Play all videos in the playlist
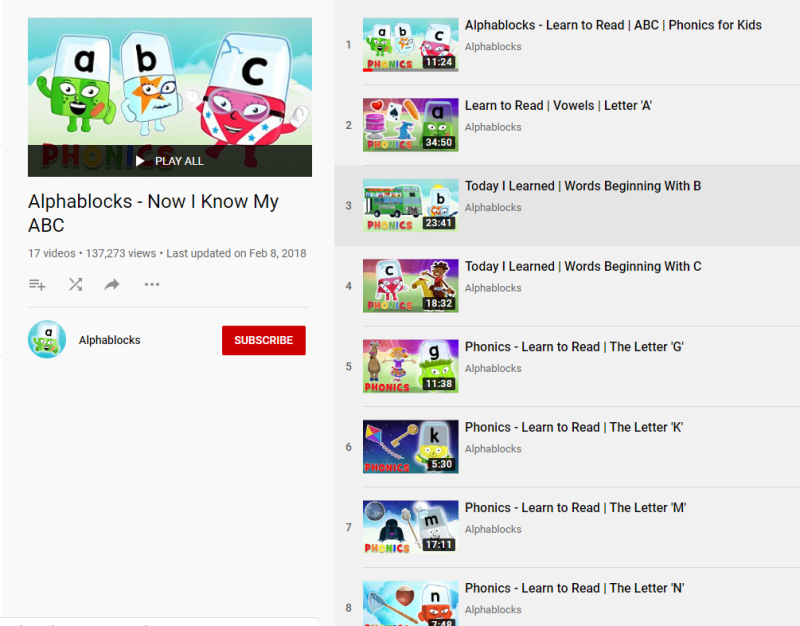This screenshot has width=800, height=626. [170, 161]
